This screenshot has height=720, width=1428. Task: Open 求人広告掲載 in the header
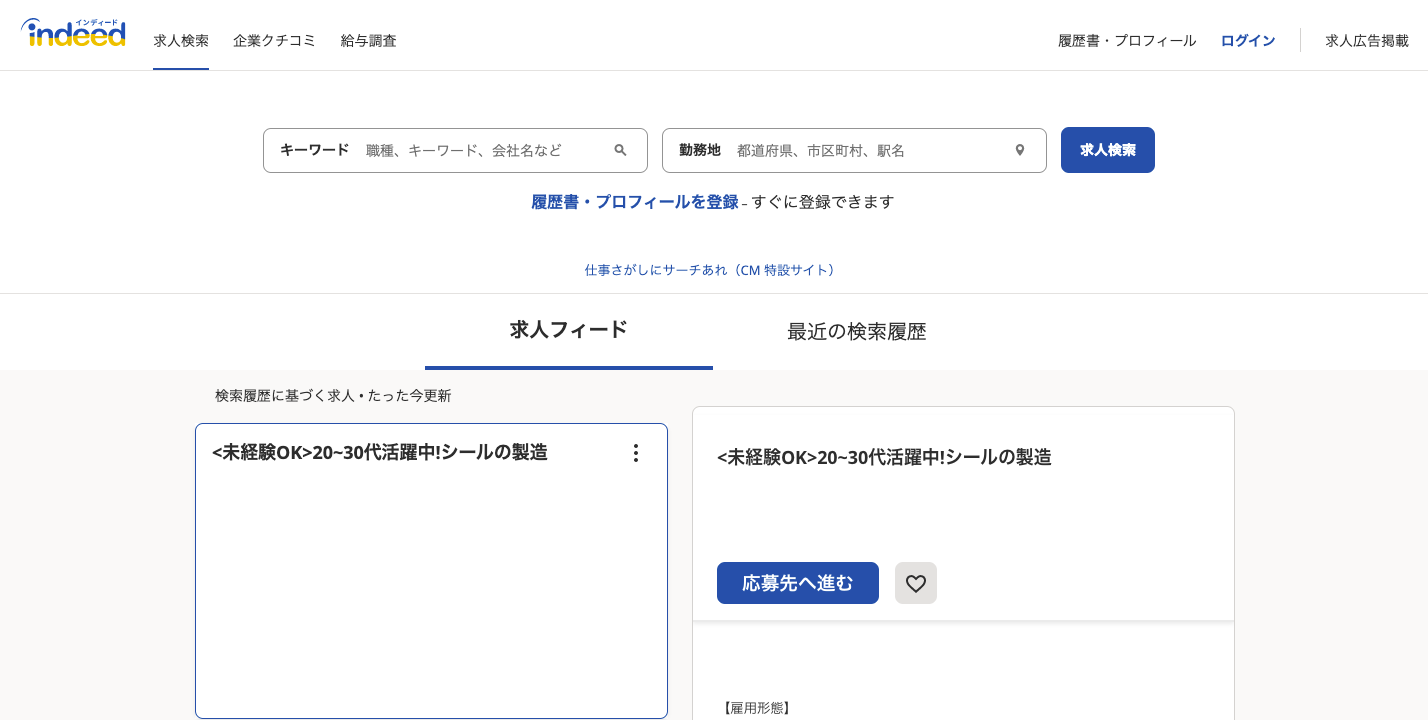click(1366, 41)
